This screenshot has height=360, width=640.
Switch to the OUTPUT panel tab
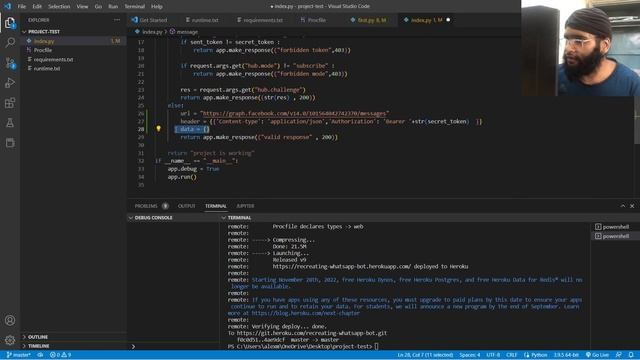(x=187, y=206)
